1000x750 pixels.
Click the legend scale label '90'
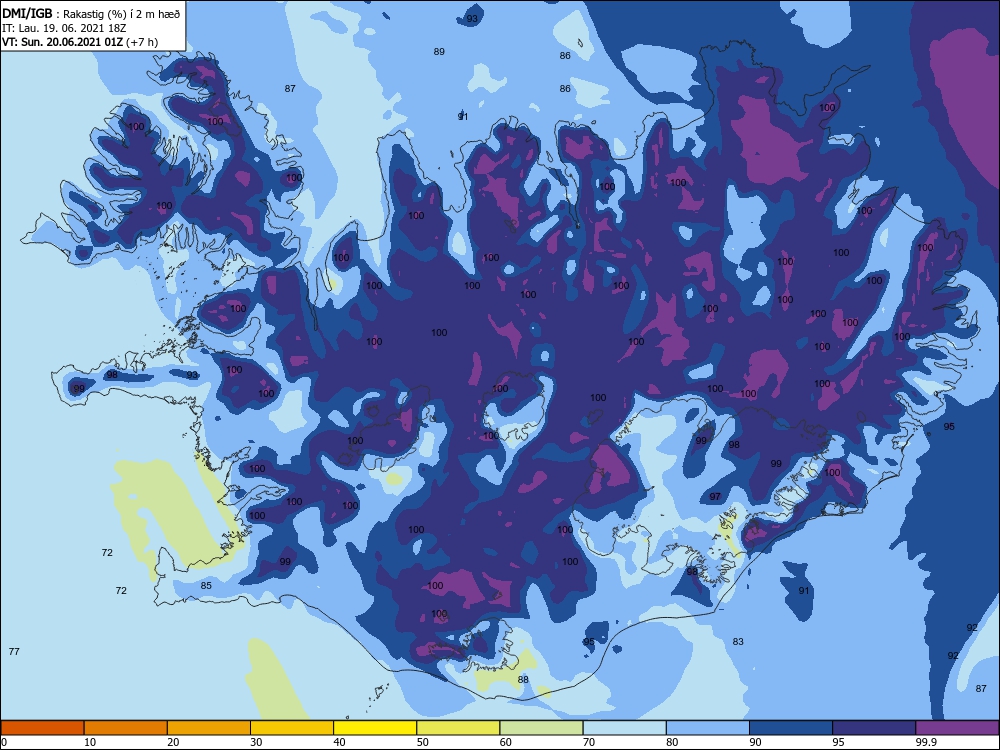point(755,742)
